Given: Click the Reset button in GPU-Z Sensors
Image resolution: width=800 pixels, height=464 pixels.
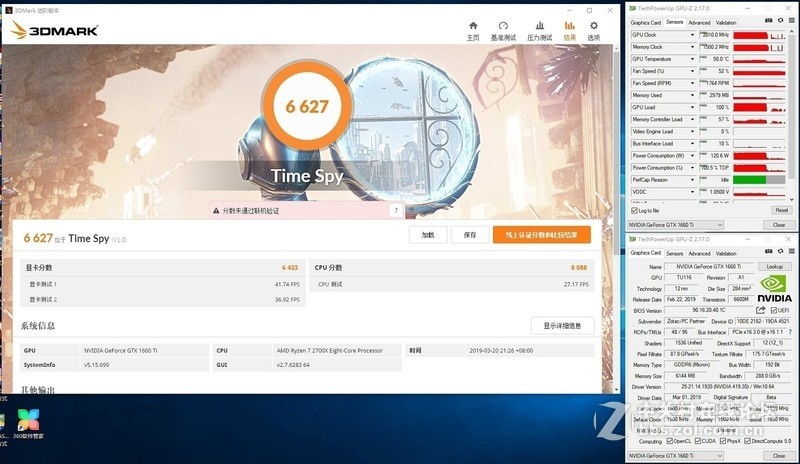Looking at the screenshot, I should point(781,210).
